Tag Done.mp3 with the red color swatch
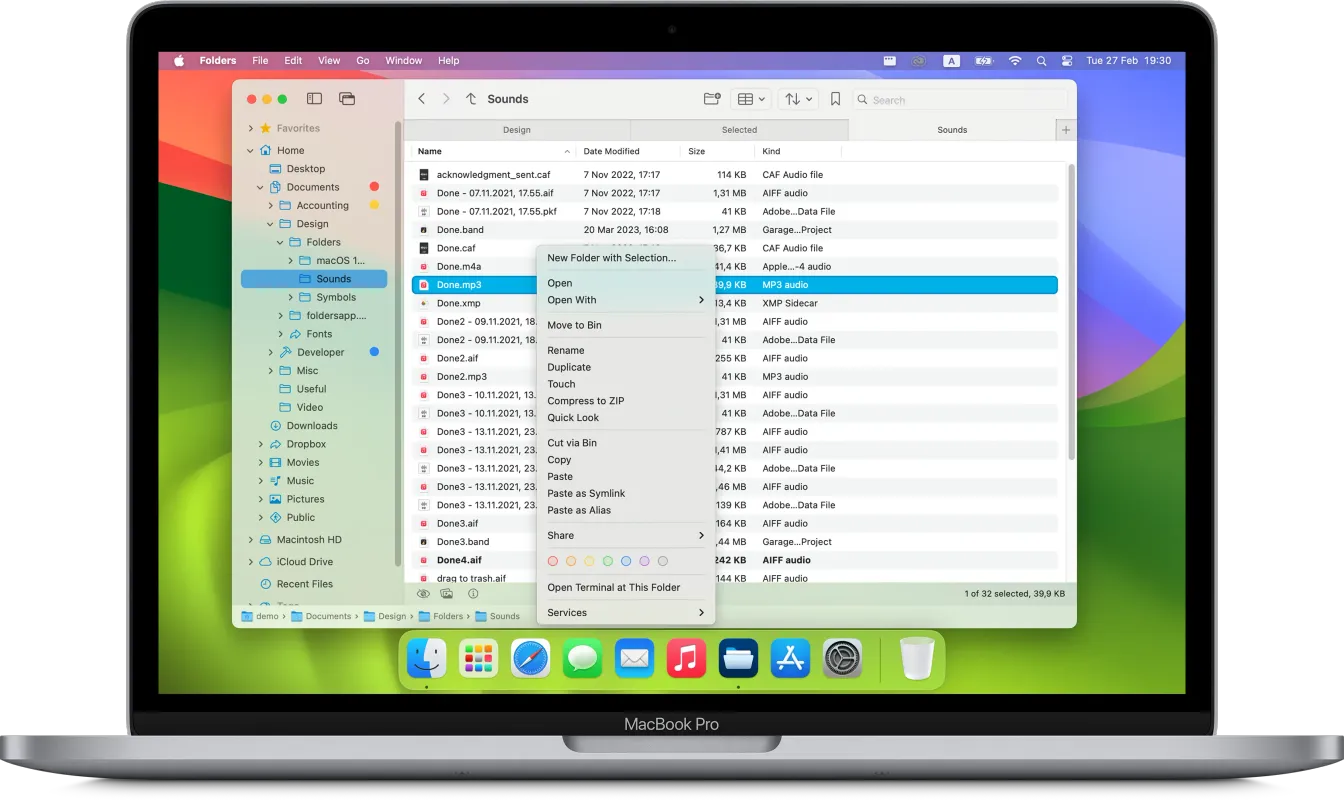Screen dimensions: 1344x800 click(x=553, y=561)
